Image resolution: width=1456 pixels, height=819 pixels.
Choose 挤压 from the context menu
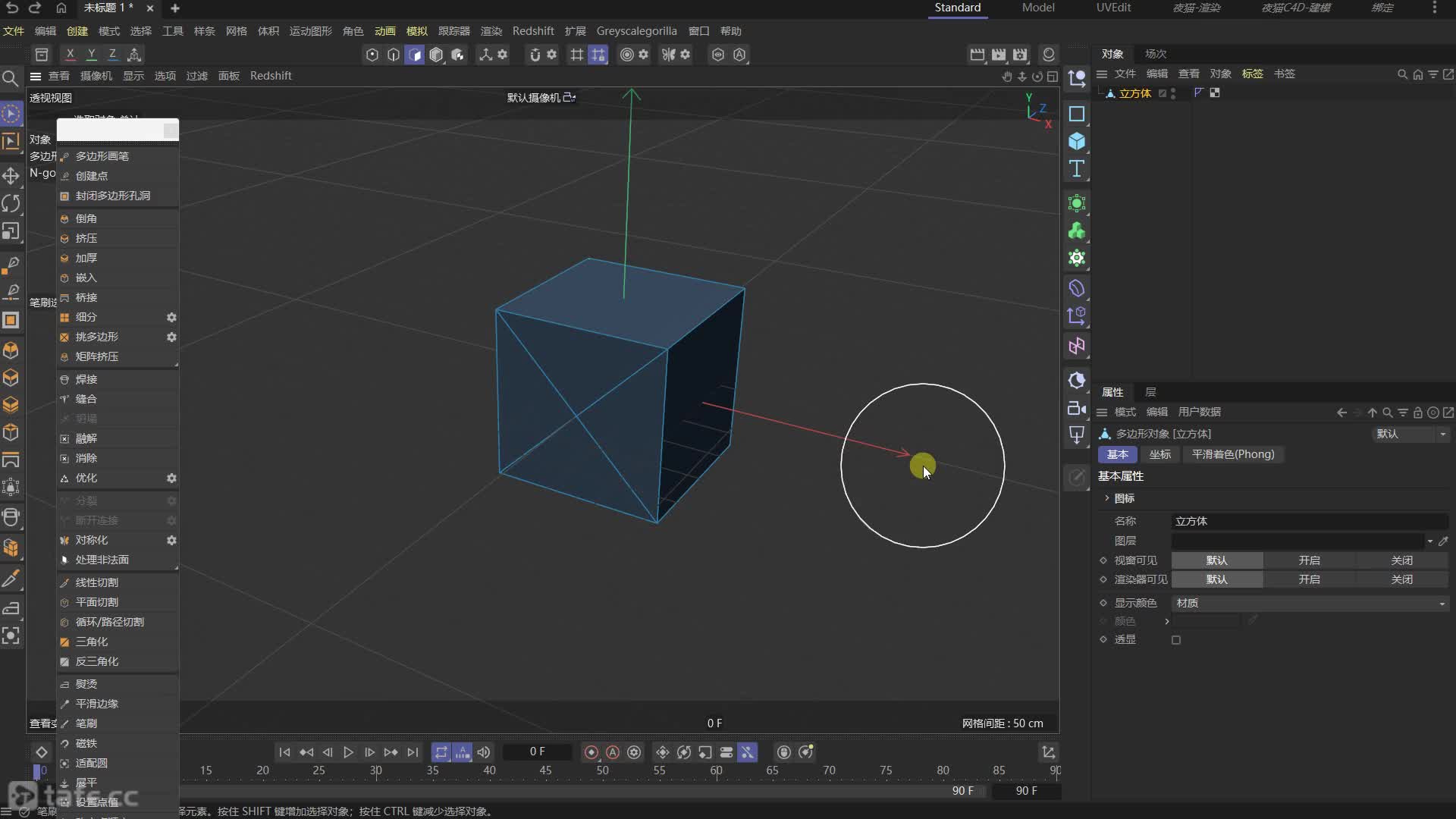(86, 238)
